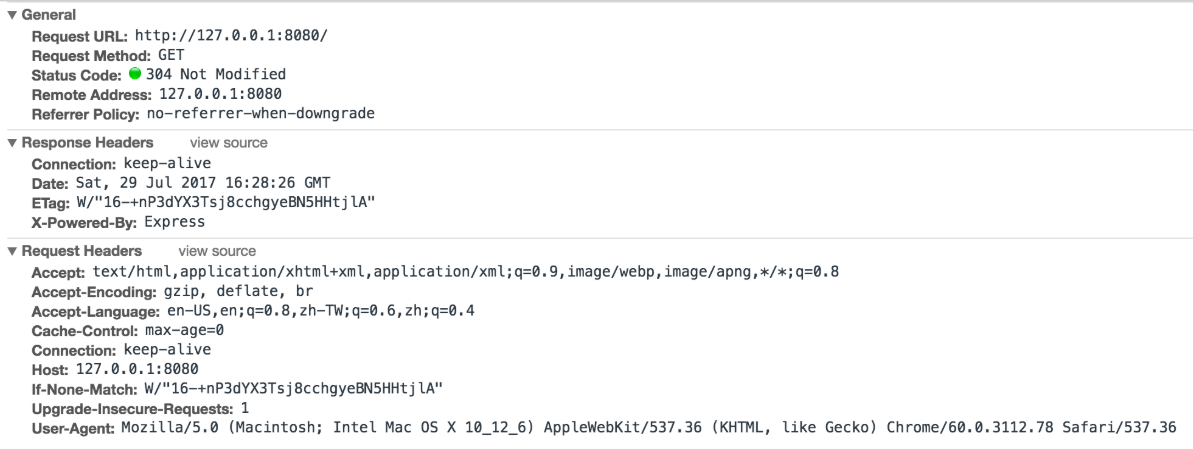Click the response Date header value
The image size is (1193, 449).
tap(203, 183)
